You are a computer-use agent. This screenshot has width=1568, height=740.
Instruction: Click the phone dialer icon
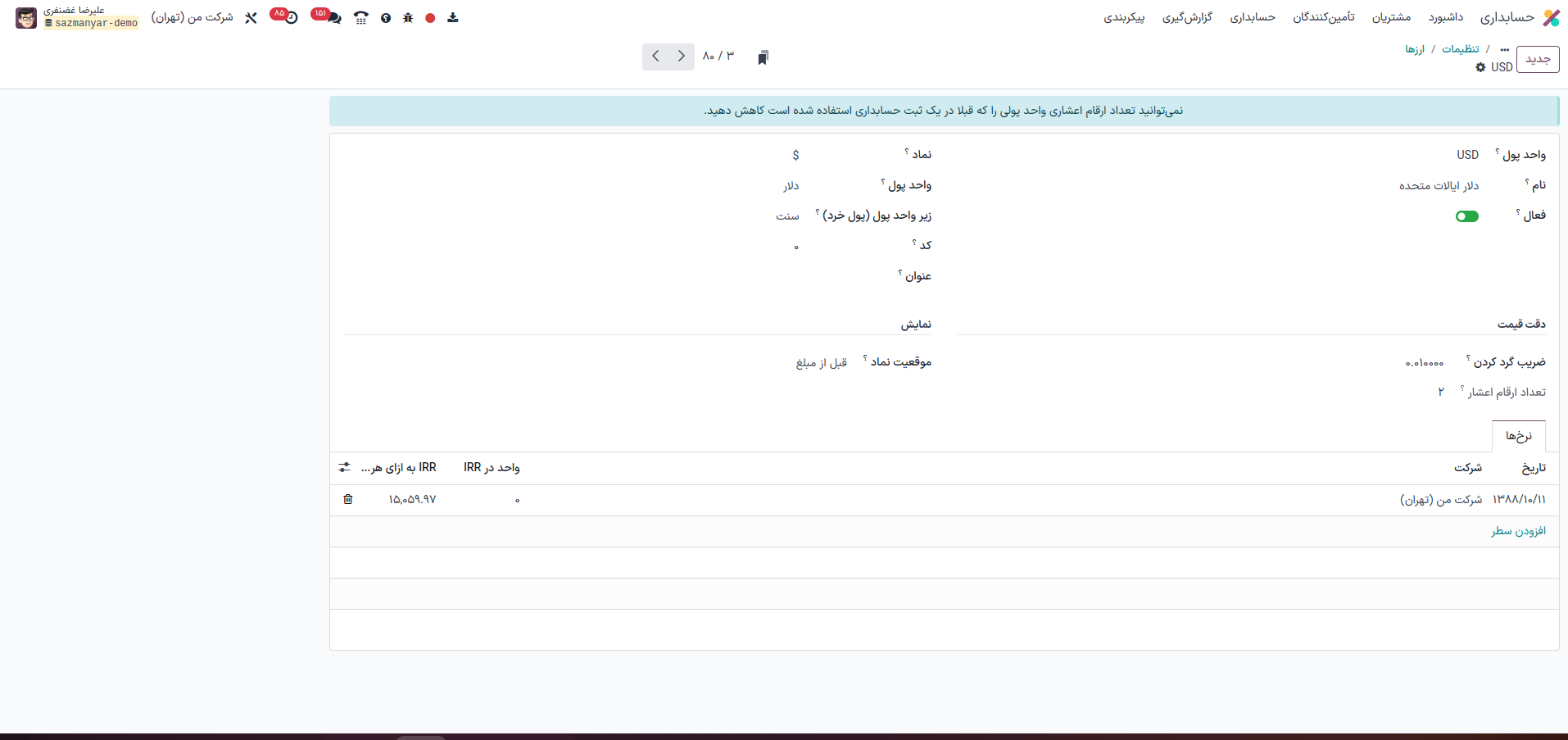361,18
